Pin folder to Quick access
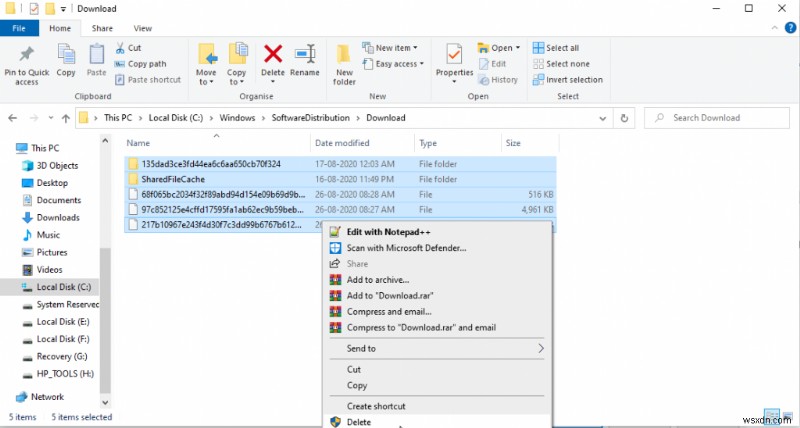 tap(27, 65)
